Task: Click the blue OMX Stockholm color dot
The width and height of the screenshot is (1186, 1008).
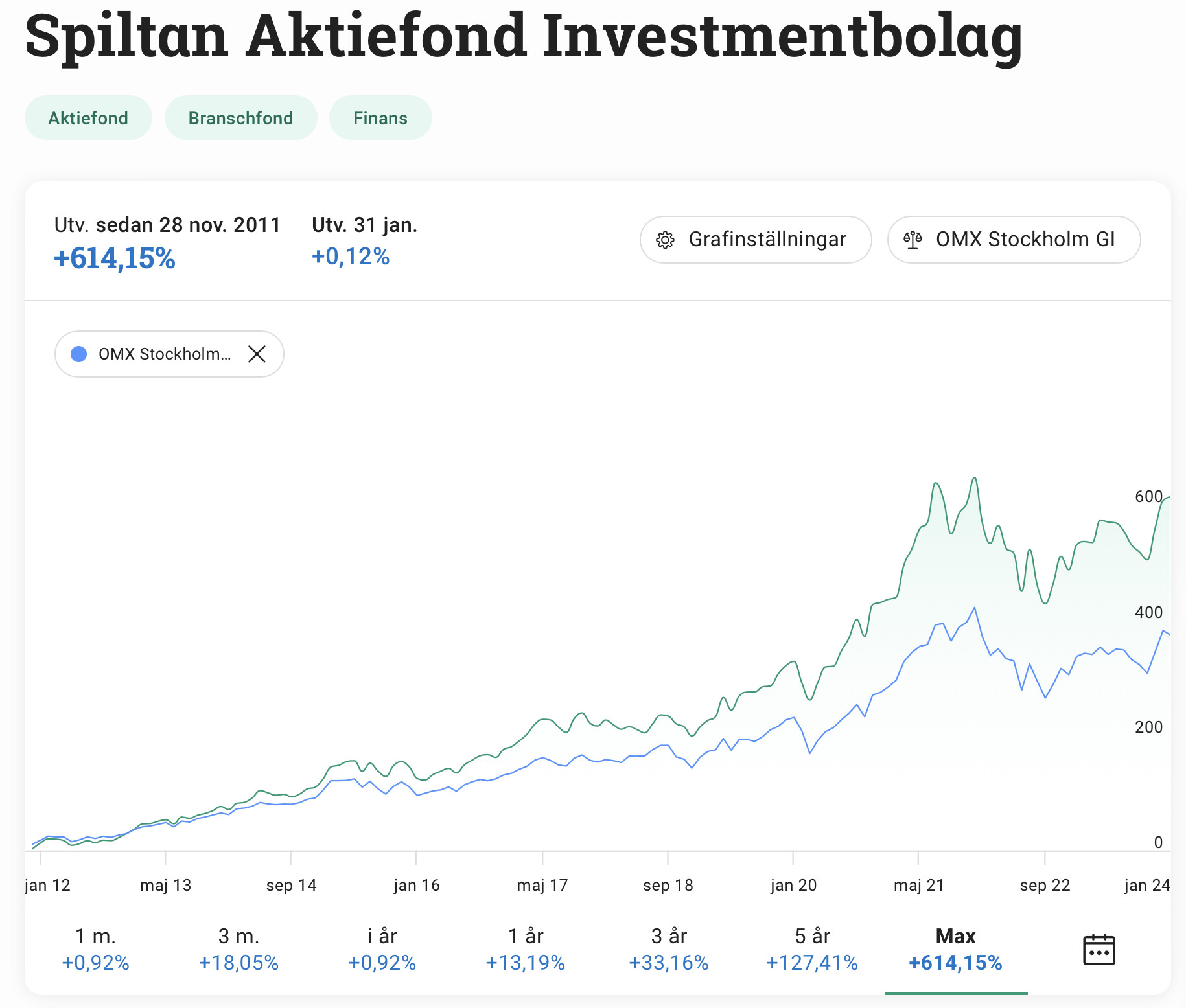Action: point(79,354)
